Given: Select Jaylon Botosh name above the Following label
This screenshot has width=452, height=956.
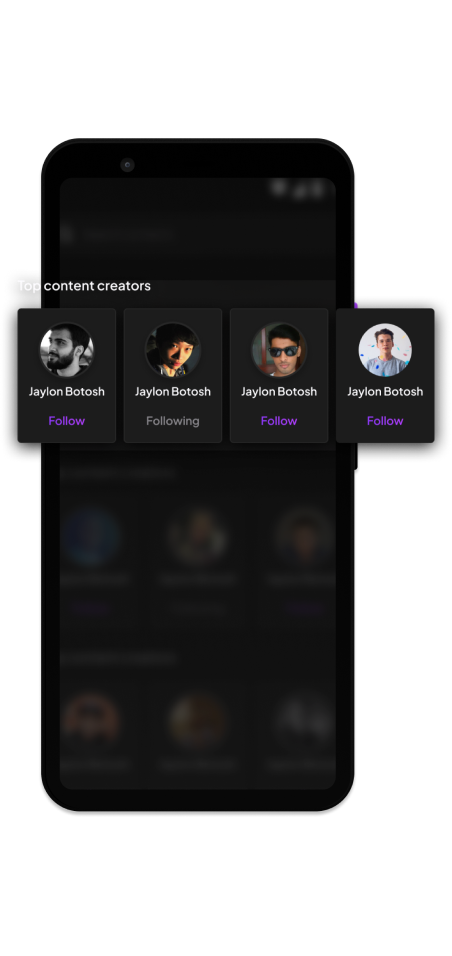Looking at the screenshot, I should tap(173, 391).
